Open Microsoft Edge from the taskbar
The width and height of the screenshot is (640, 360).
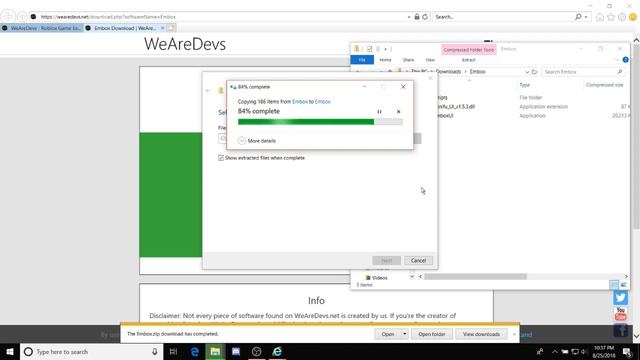pyautogui.click(x=194, y=351)
